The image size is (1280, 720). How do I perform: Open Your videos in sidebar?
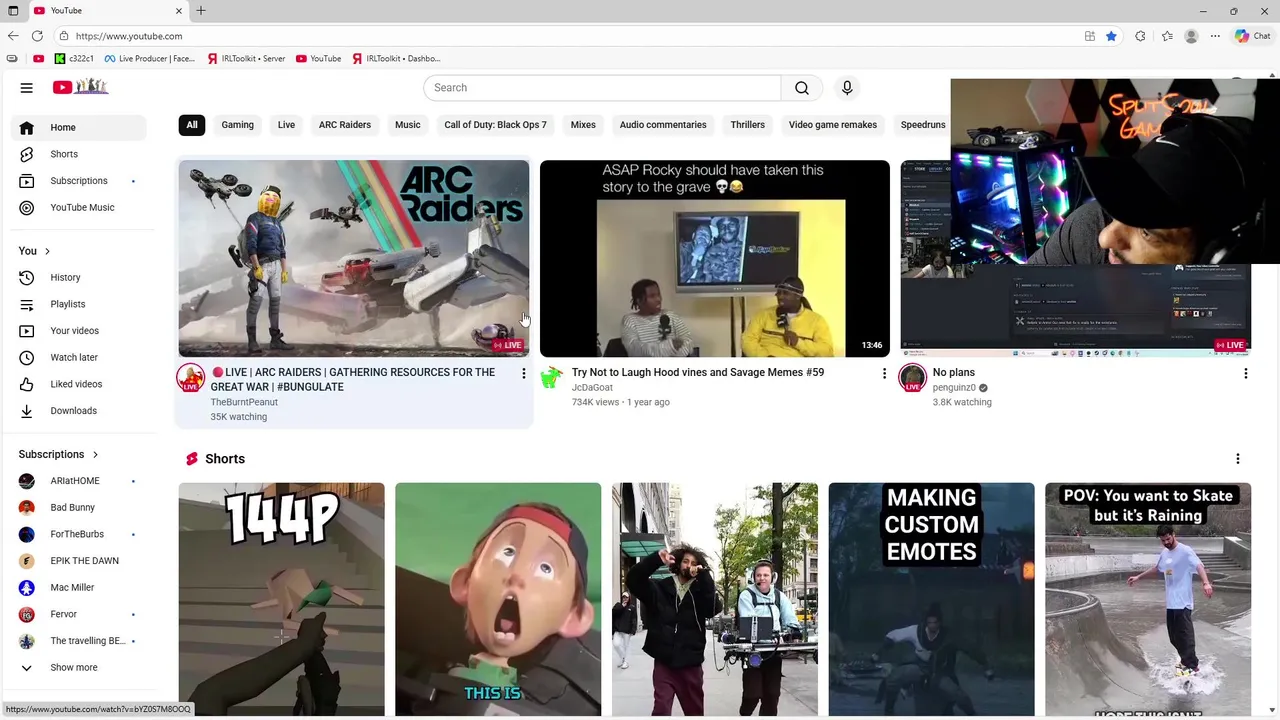coord(79,331)
